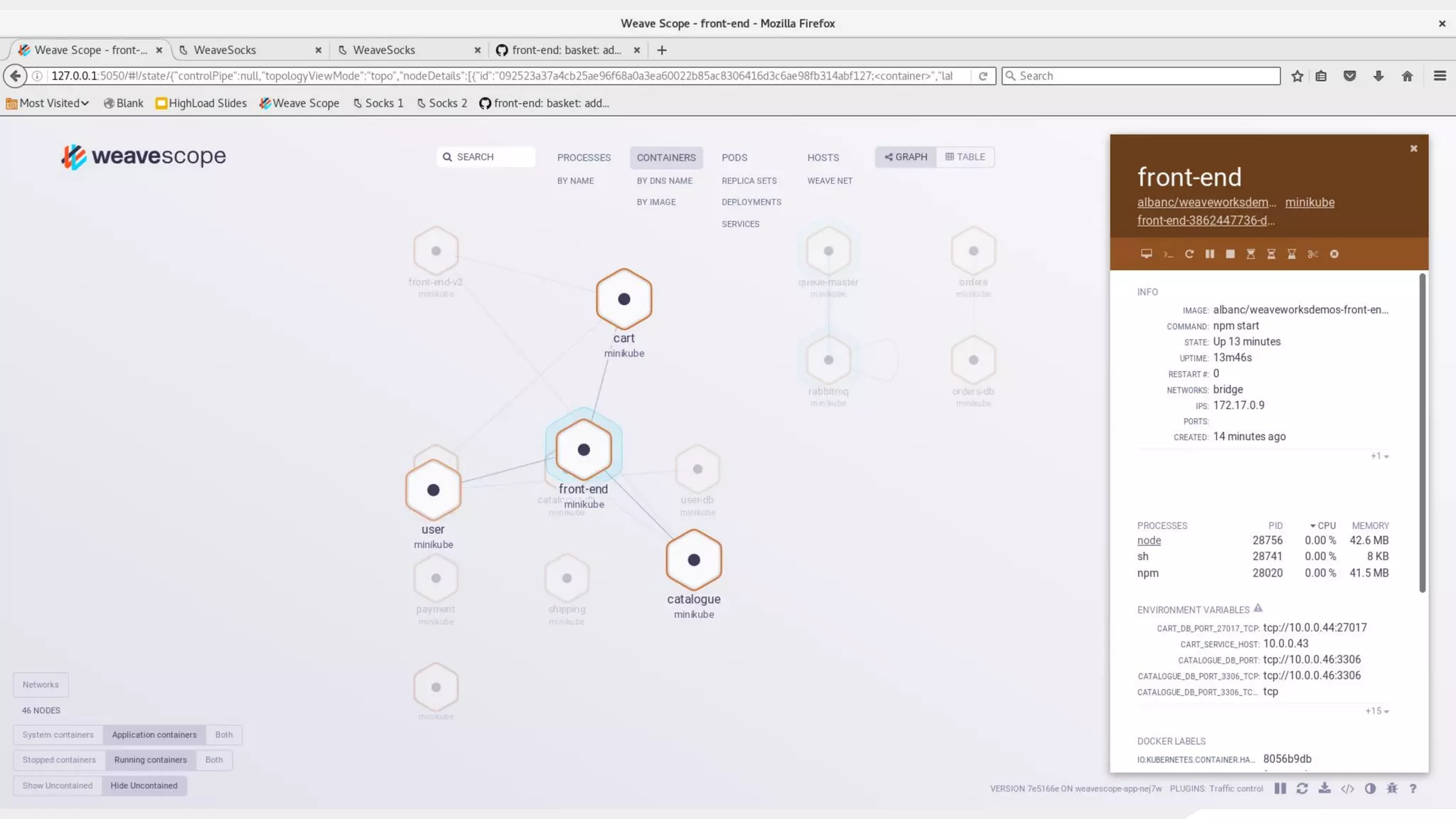Sort processes by CPU column
The width and height of the screenshot is (1456, 819).
point(1323,525)
